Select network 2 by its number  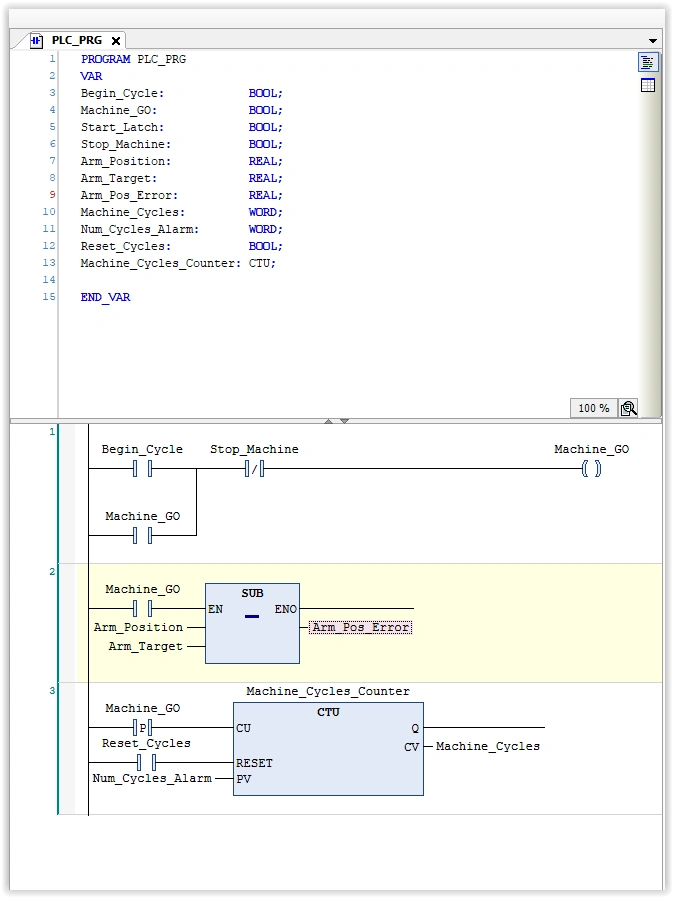pos(52,572)
